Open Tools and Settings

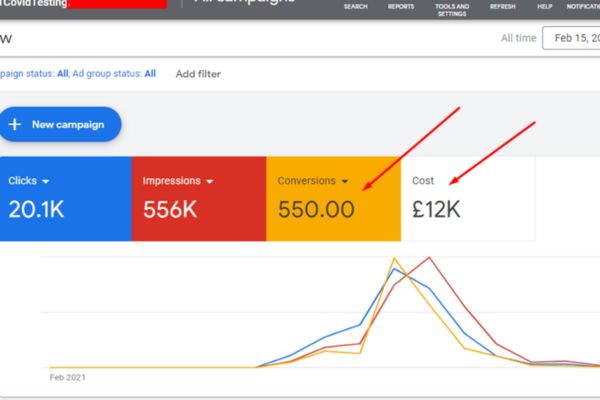(452, 10)
